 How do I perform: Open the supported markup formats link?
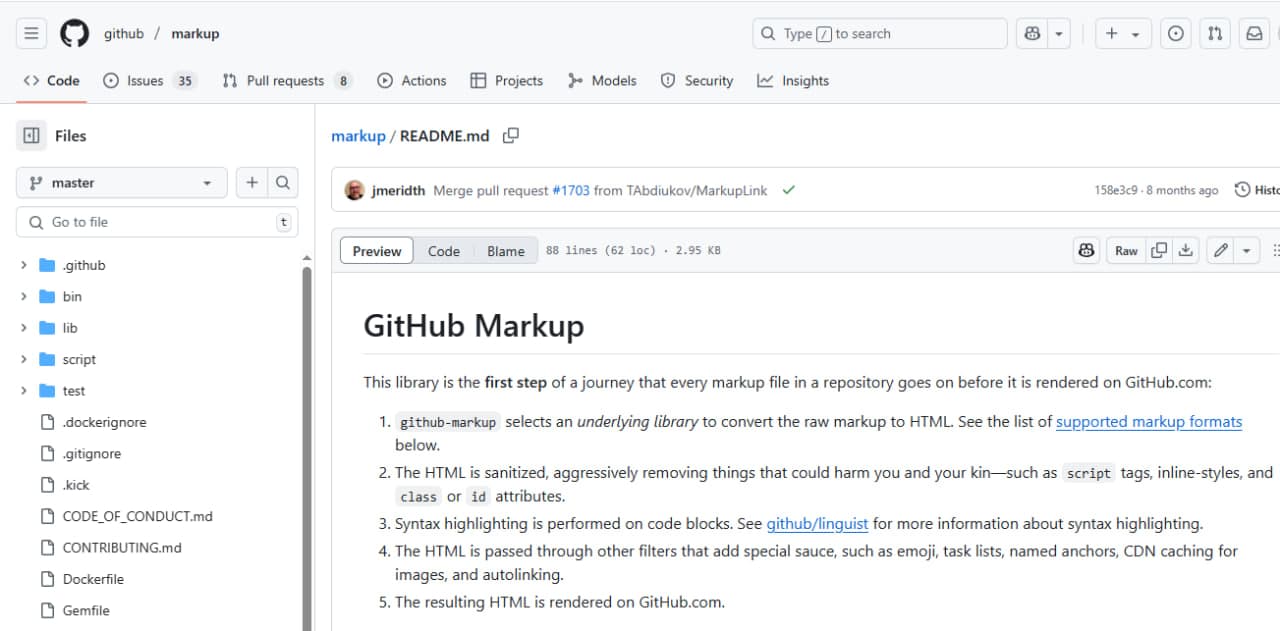(x=1149, y=422)
